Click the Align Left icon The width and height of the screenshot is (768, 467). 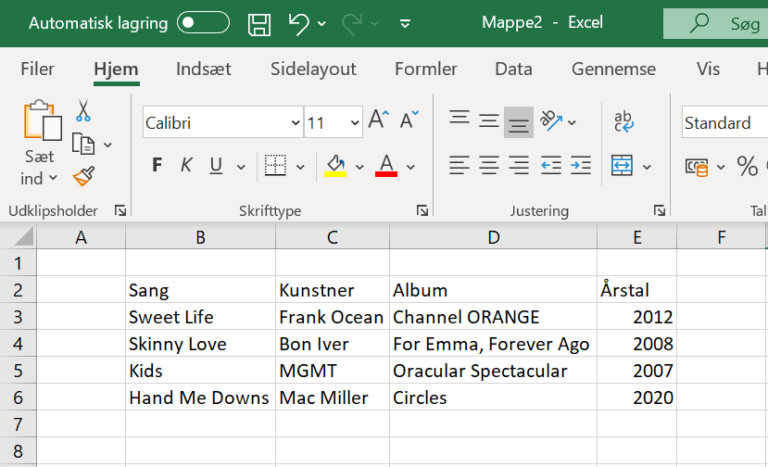(x=459, y=166)
